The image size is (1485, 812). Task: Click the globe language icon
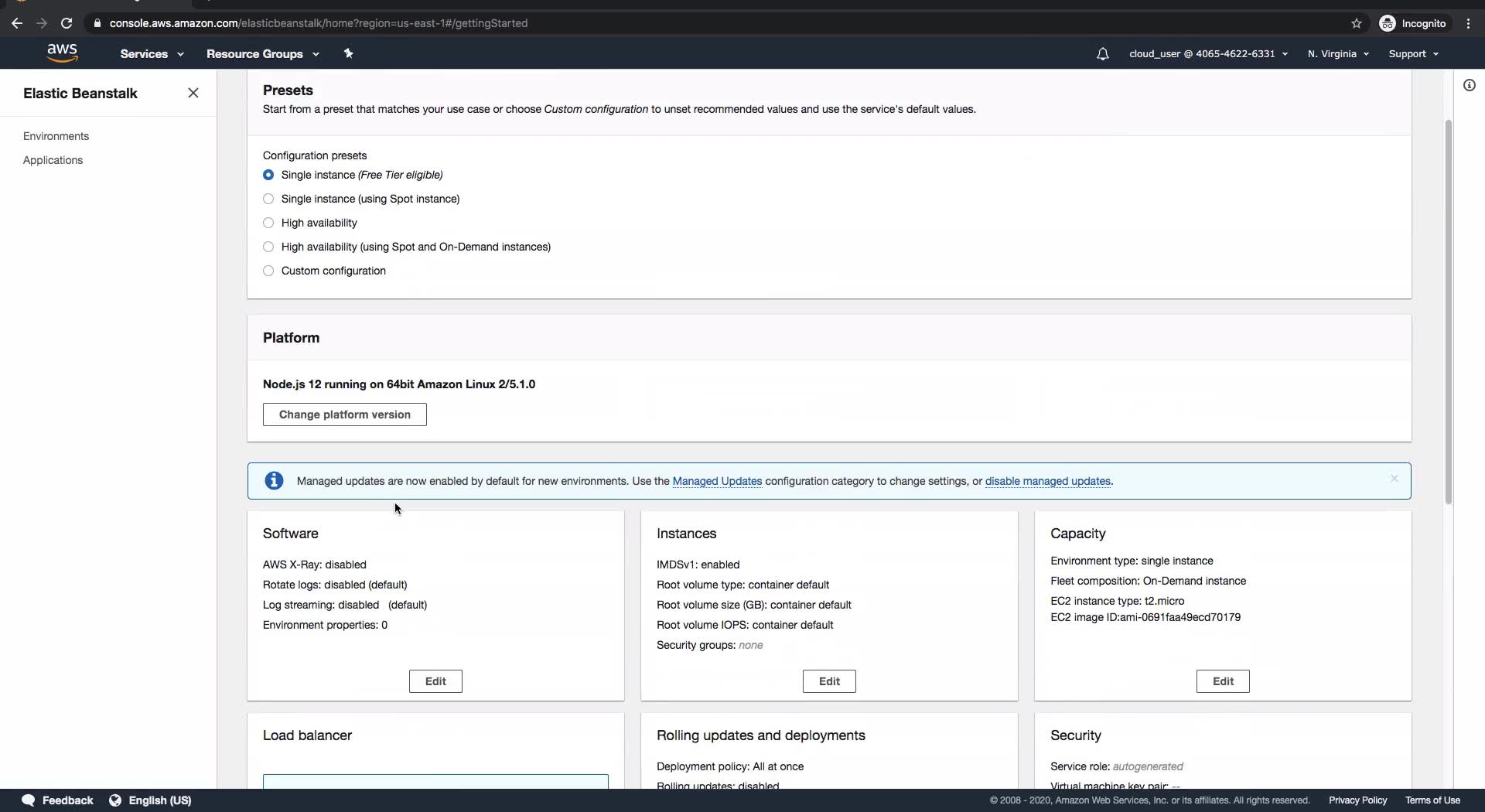tap(115, 800)
